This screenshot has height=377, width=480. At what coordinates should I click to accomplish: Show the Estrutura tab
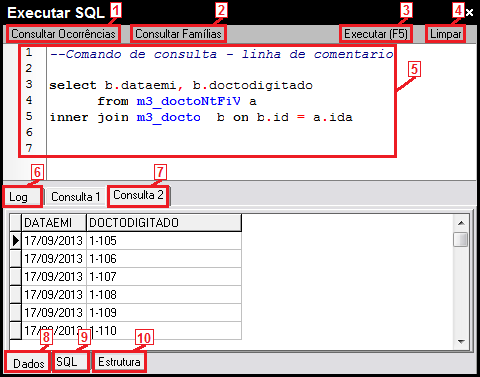[x=119, y=362]
